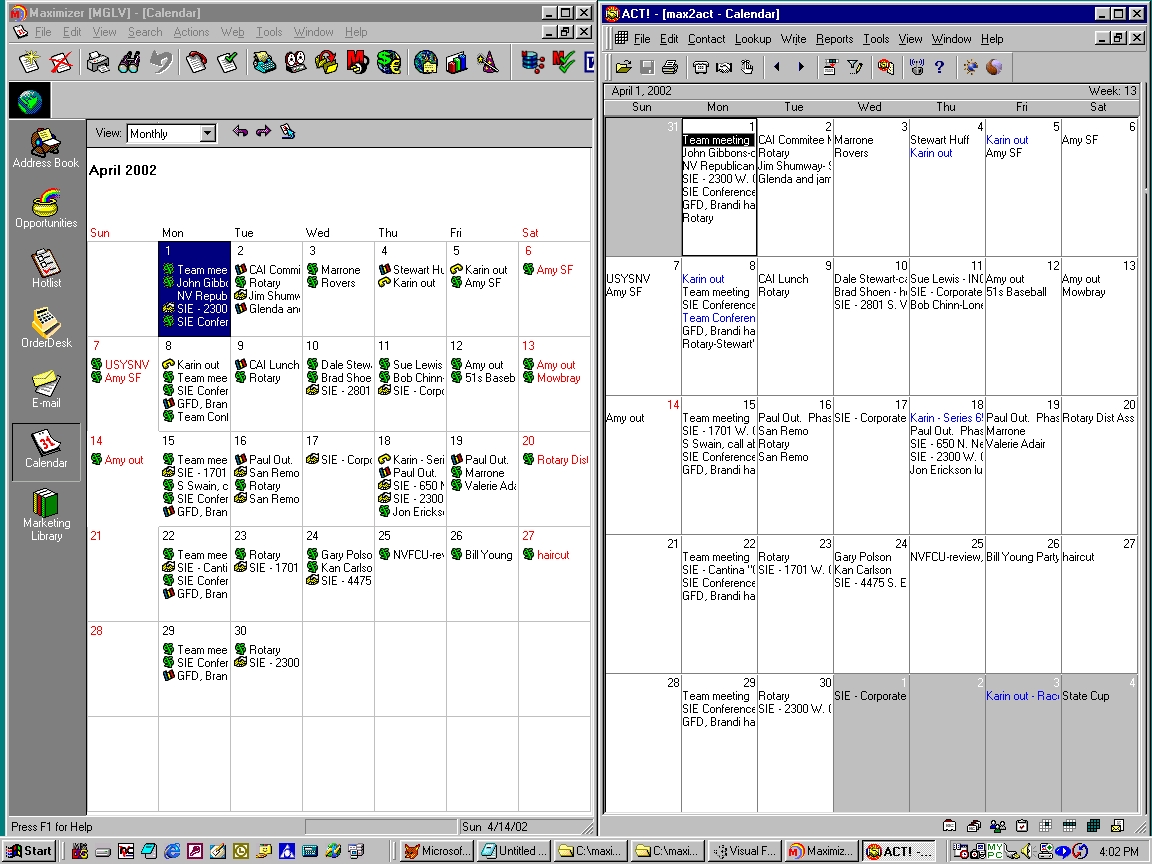Click the telephone call icon in ACT! toolbar
This screenshot has width=1152, height=864.
click(x=700, y=68)
